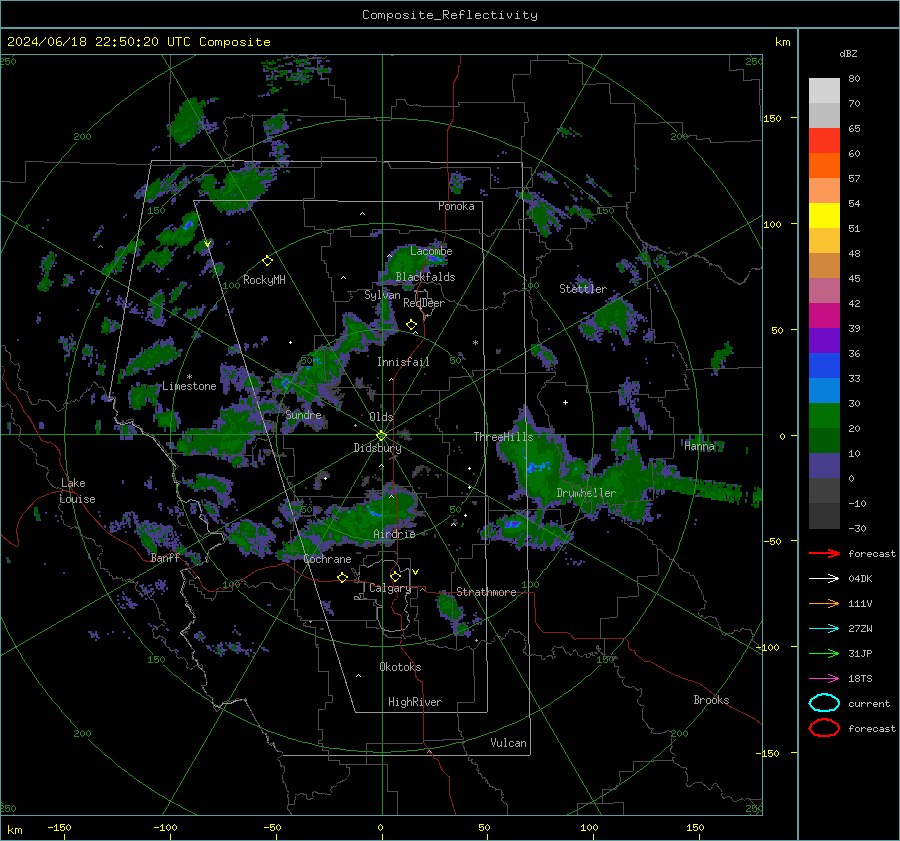The image size is (900, 841).
Task: Click the red forecast ellipse icon
Action: (824, 728)
